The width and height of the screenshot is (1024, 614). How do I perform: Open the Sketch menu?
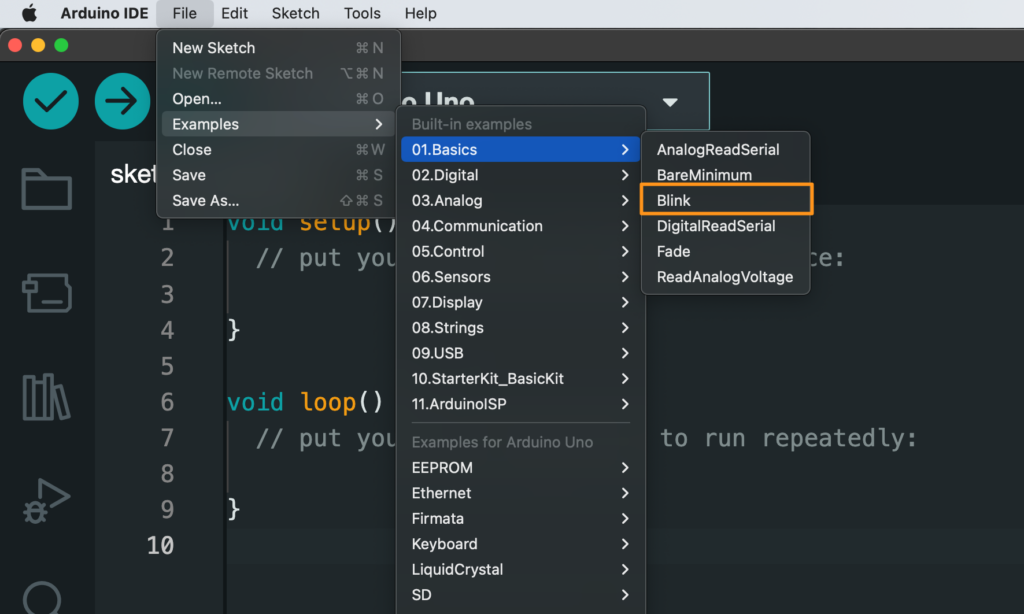click(x=294, y=13)
